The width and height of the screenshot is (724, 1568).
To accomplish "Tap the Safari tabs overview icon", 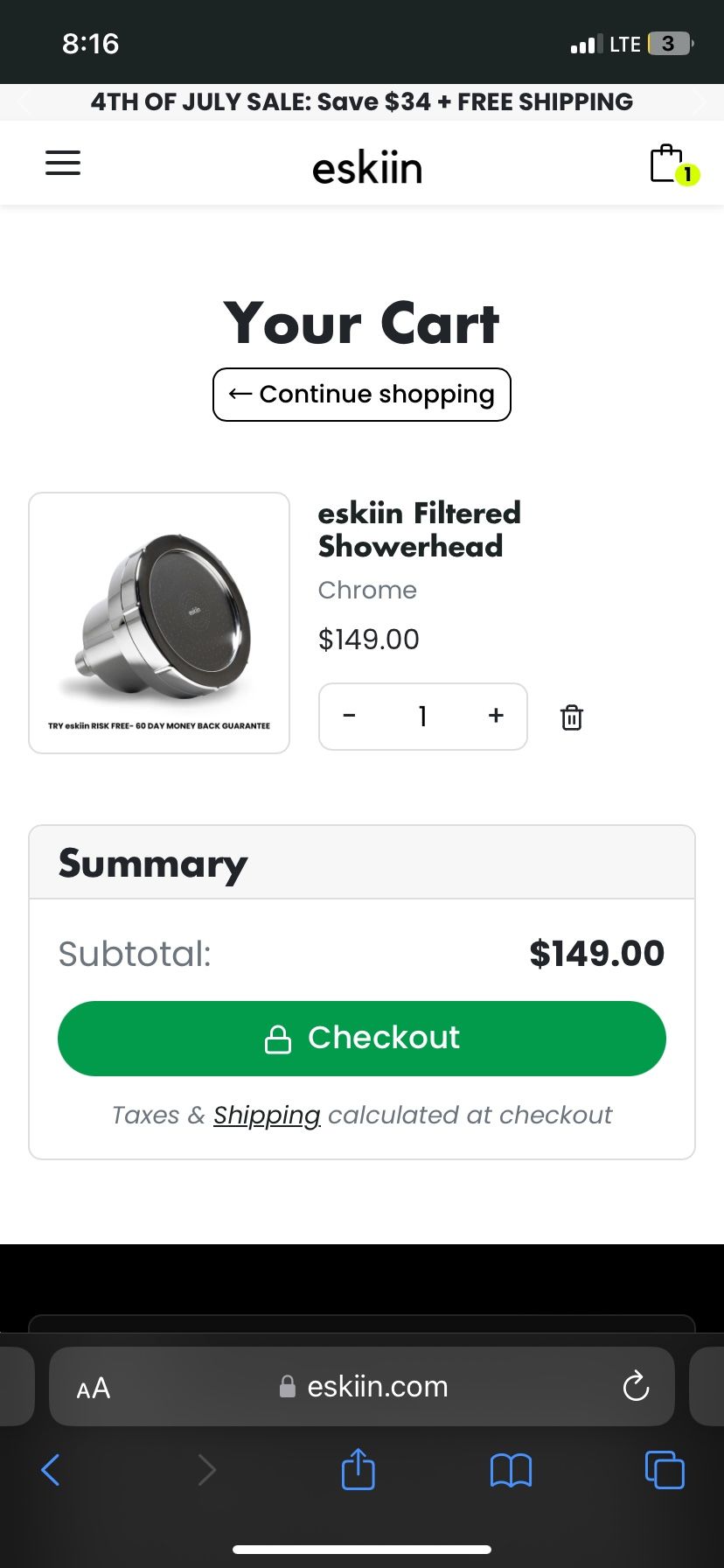I will [665, 1470].
